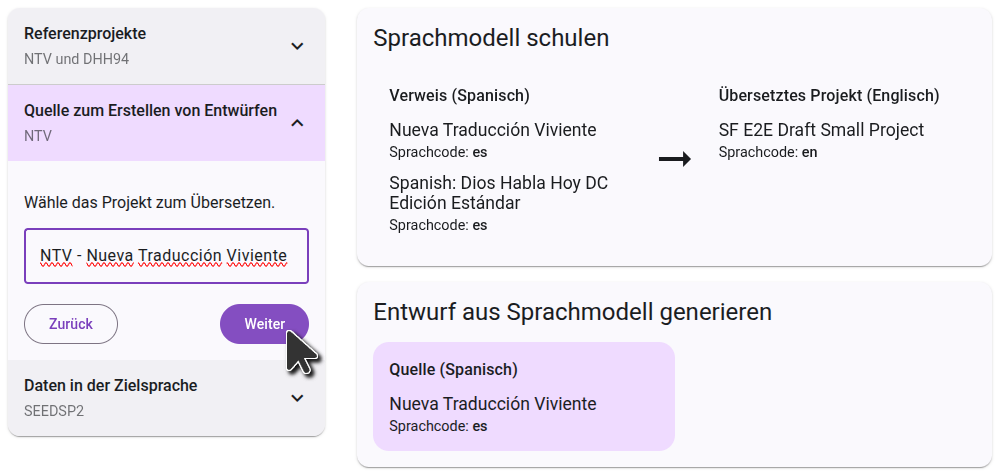Select the Verweis (Spanisch) label
Viewport: 1000px width, 475px height.
pyautogui.click(x=459, y=96)
